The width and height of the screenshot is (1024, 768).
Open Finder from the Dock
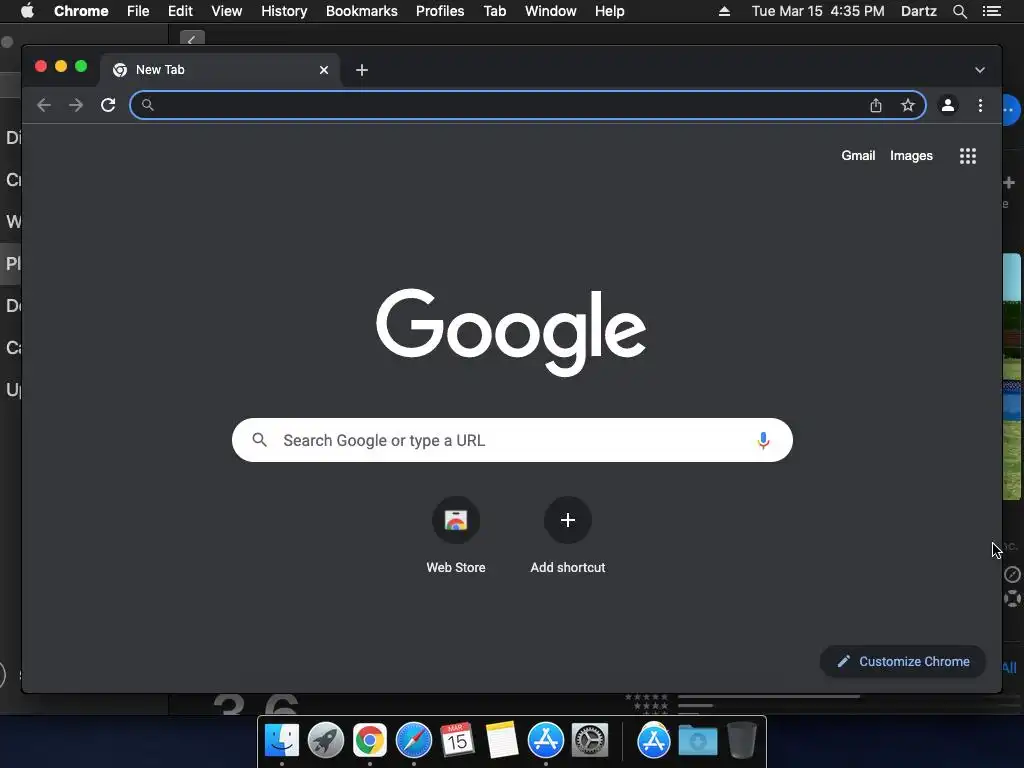point(282,741)
